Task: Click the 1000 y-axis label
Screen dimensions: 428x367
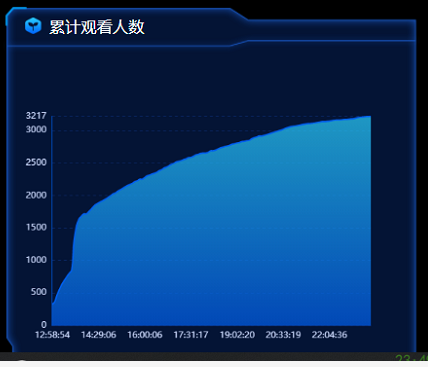Action: point(36,260)
